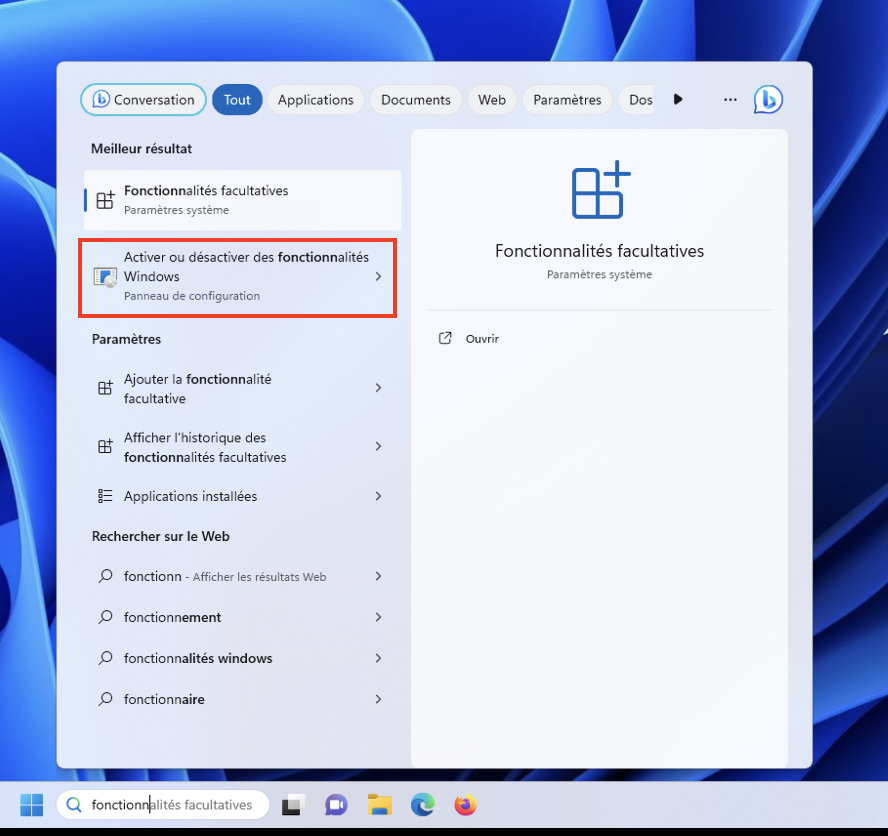Click the Windows features control panel icon

pos(105,277)
